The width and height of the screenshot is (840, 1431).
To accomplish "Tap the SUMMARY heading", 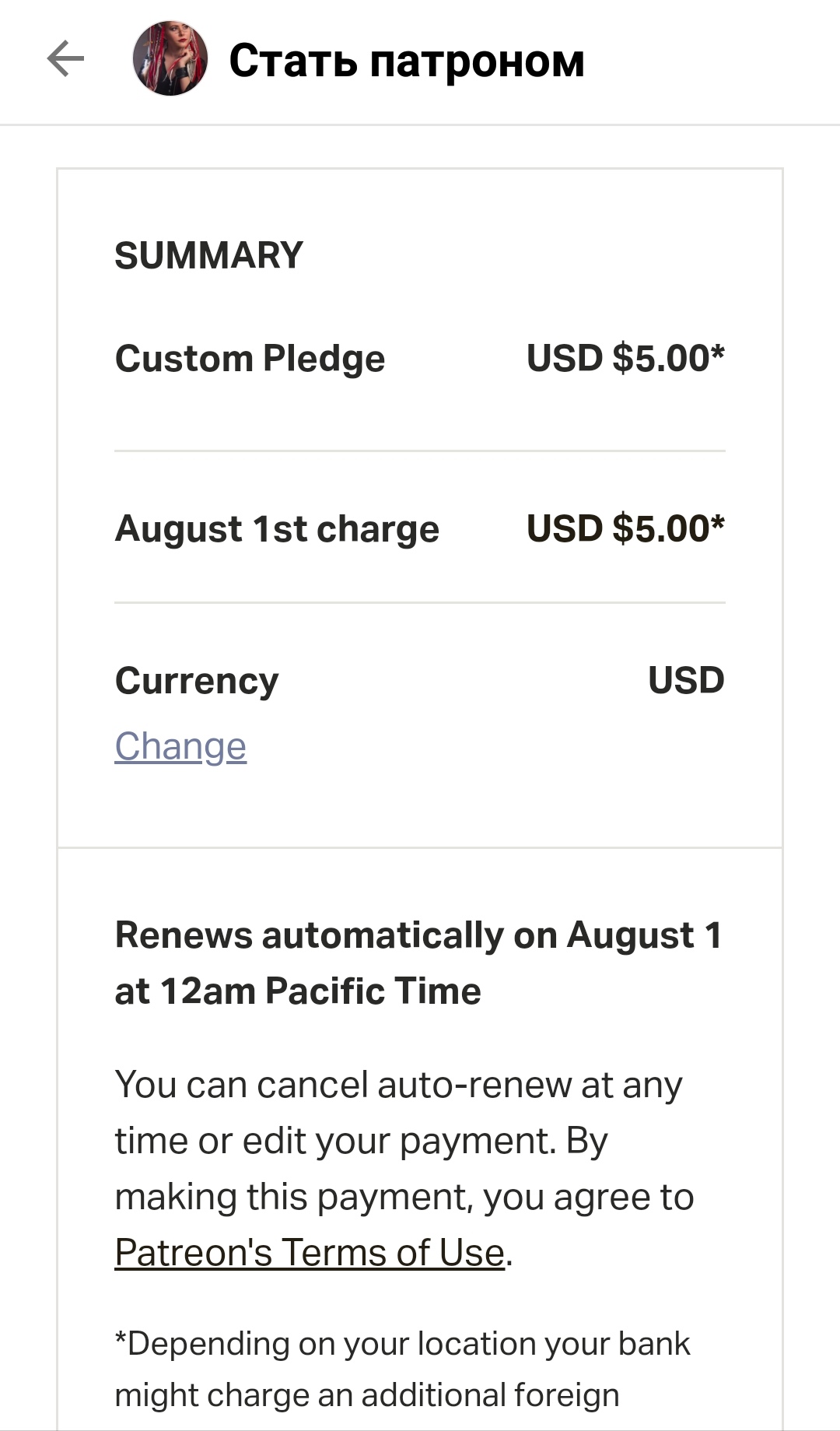I will (208, 255).
